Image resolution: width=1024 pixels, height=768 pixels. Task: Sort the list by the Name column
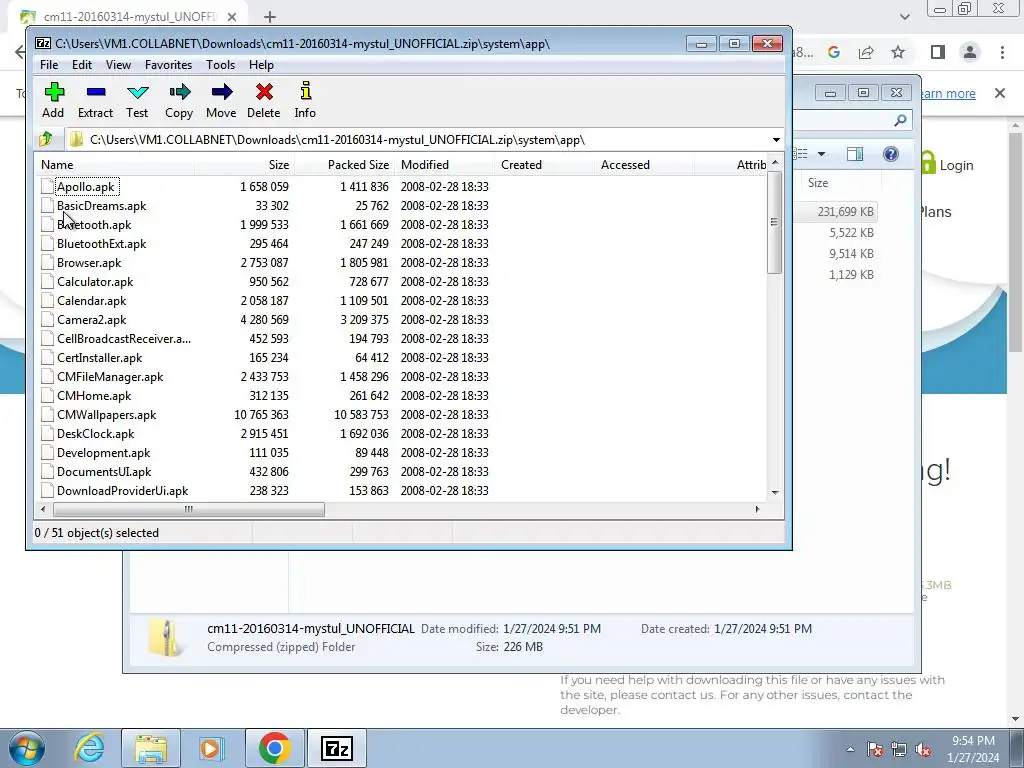click(115, 165)
